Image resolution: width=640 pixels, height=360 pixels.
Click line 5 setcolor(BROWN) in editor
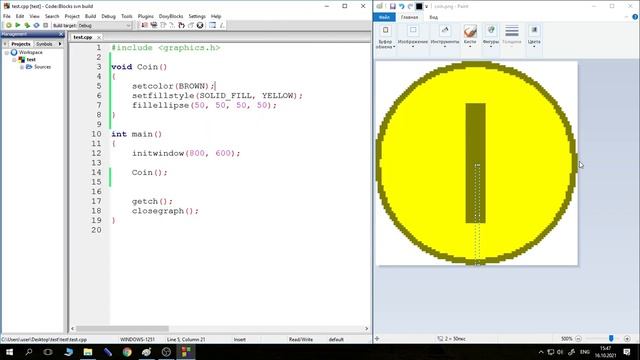(x=173, y=86)
